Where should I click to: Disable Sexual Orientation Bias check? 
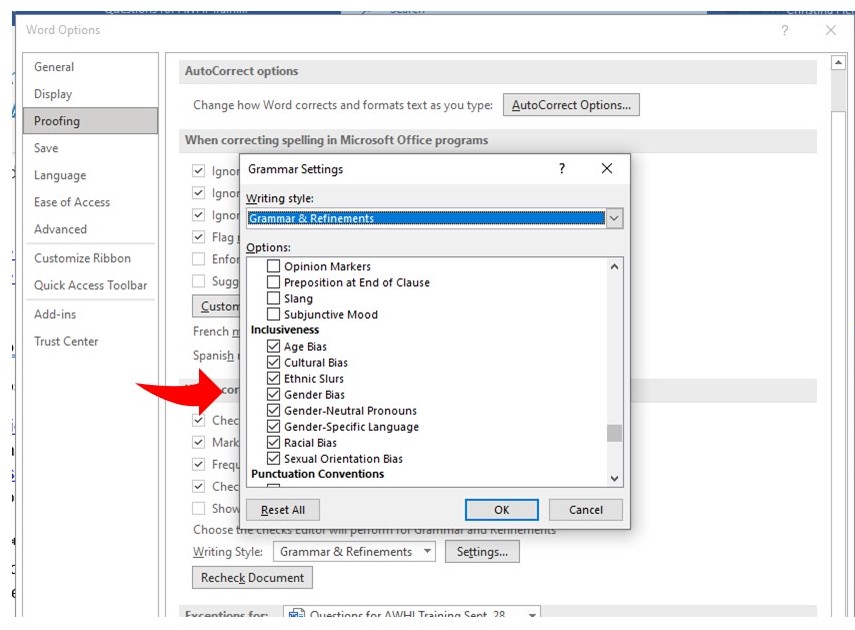click(x=273, y=458)
